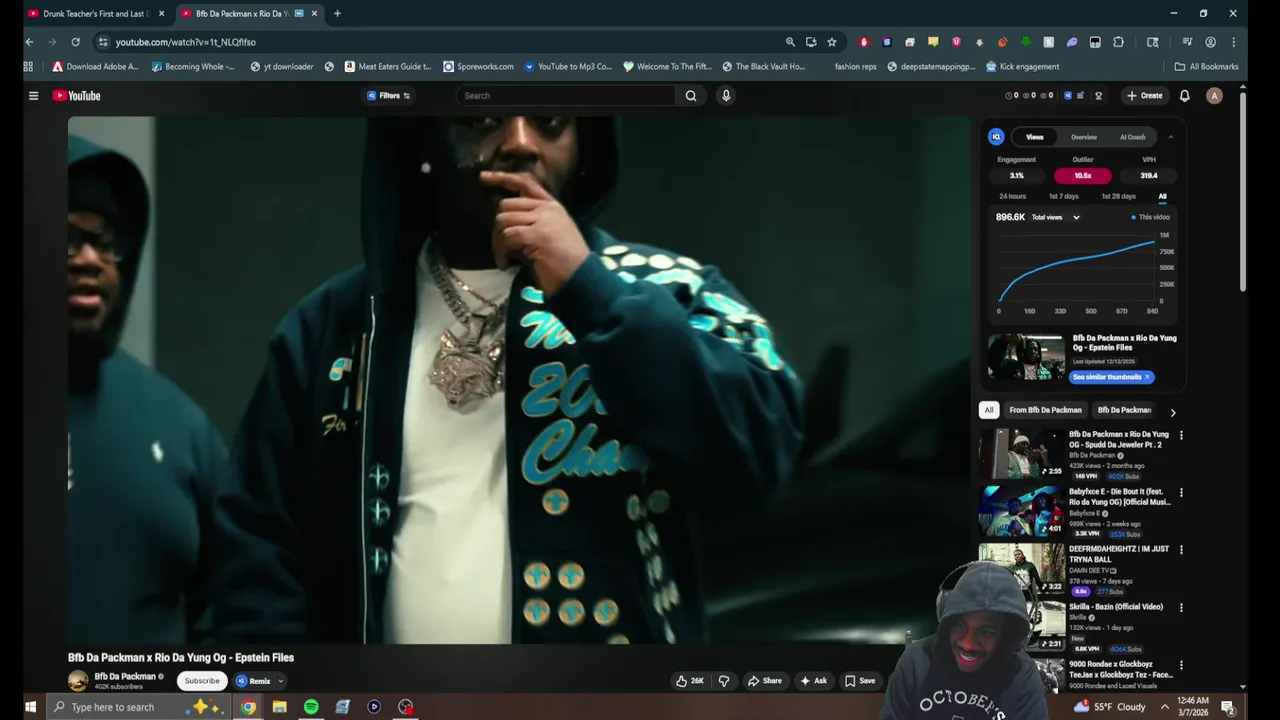1280x720 pixels.
Task: Open the YouTube guide hamburger menu
Action: click(33, 96)
